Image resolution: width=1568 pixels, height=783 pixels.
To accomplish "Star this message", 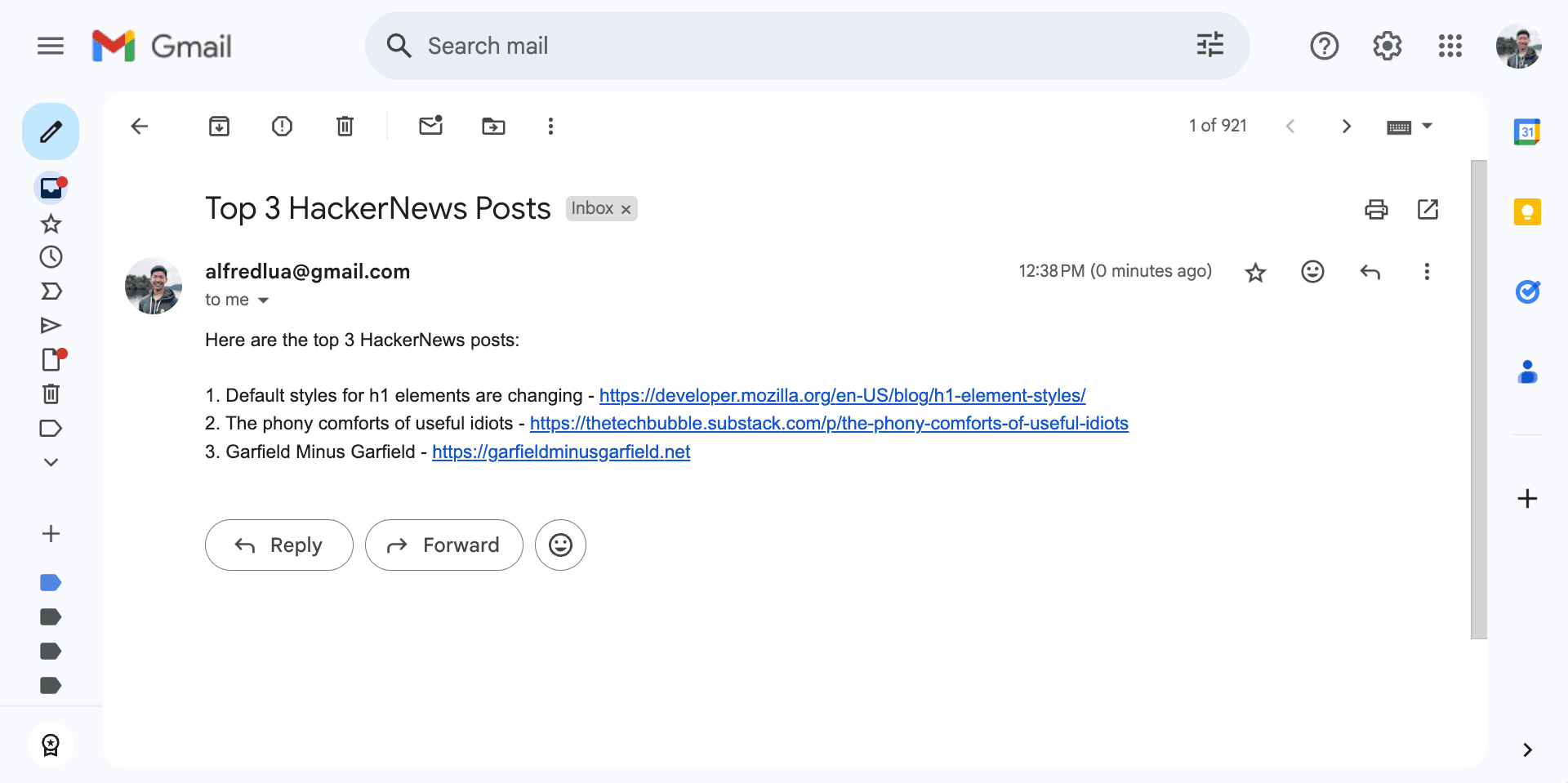I will (x=1255, y=272).
